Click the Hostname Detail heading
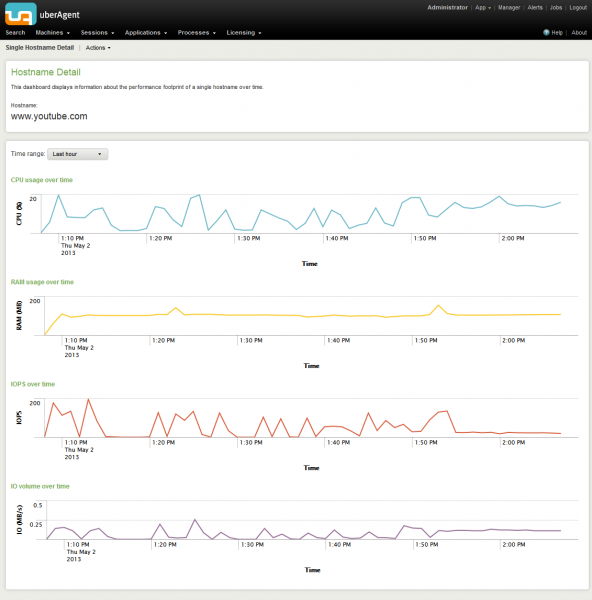This screenshot has width=592, height=600. pos(46,72)
